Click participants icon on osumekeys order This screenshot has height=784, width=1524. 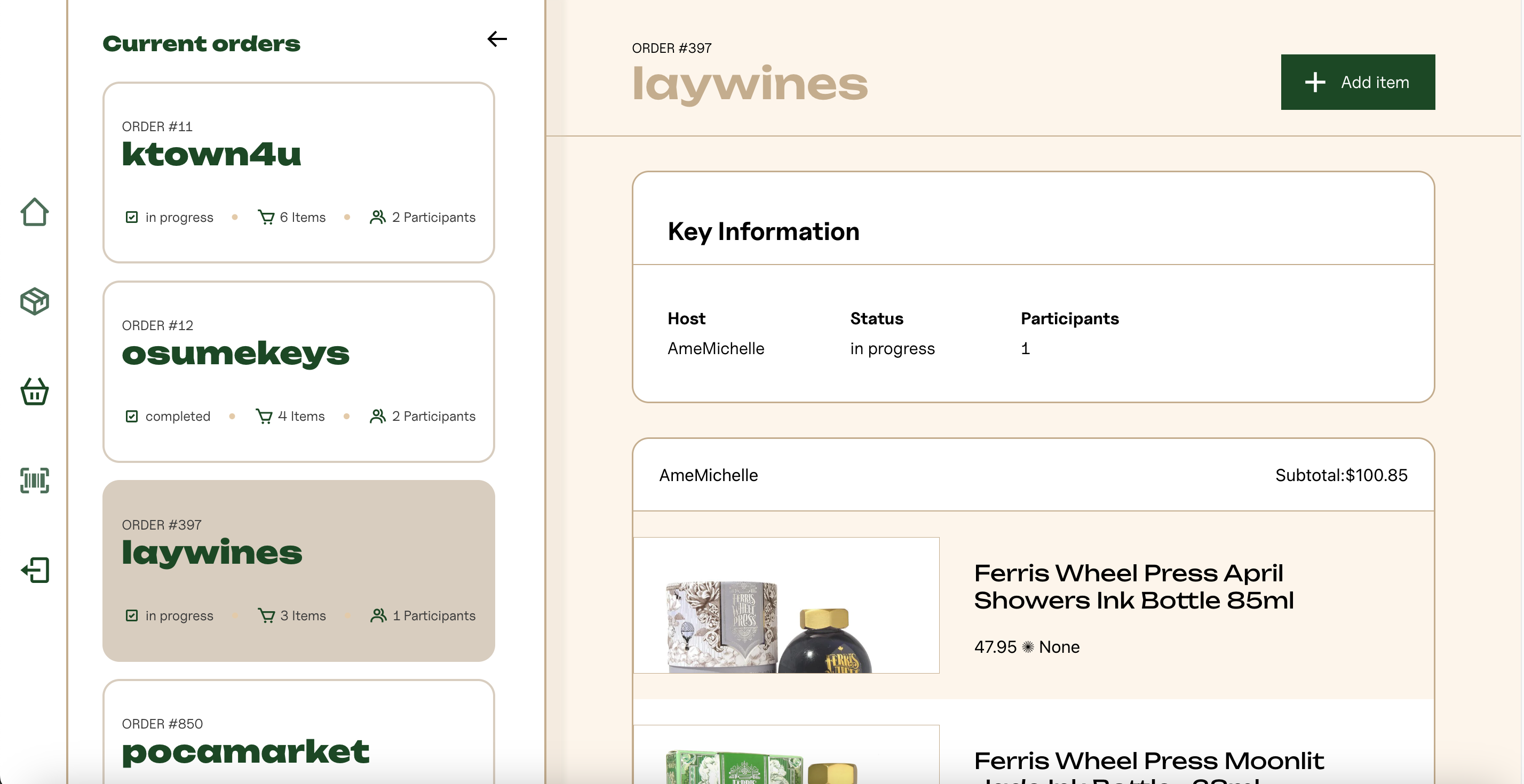pos(377,416)
